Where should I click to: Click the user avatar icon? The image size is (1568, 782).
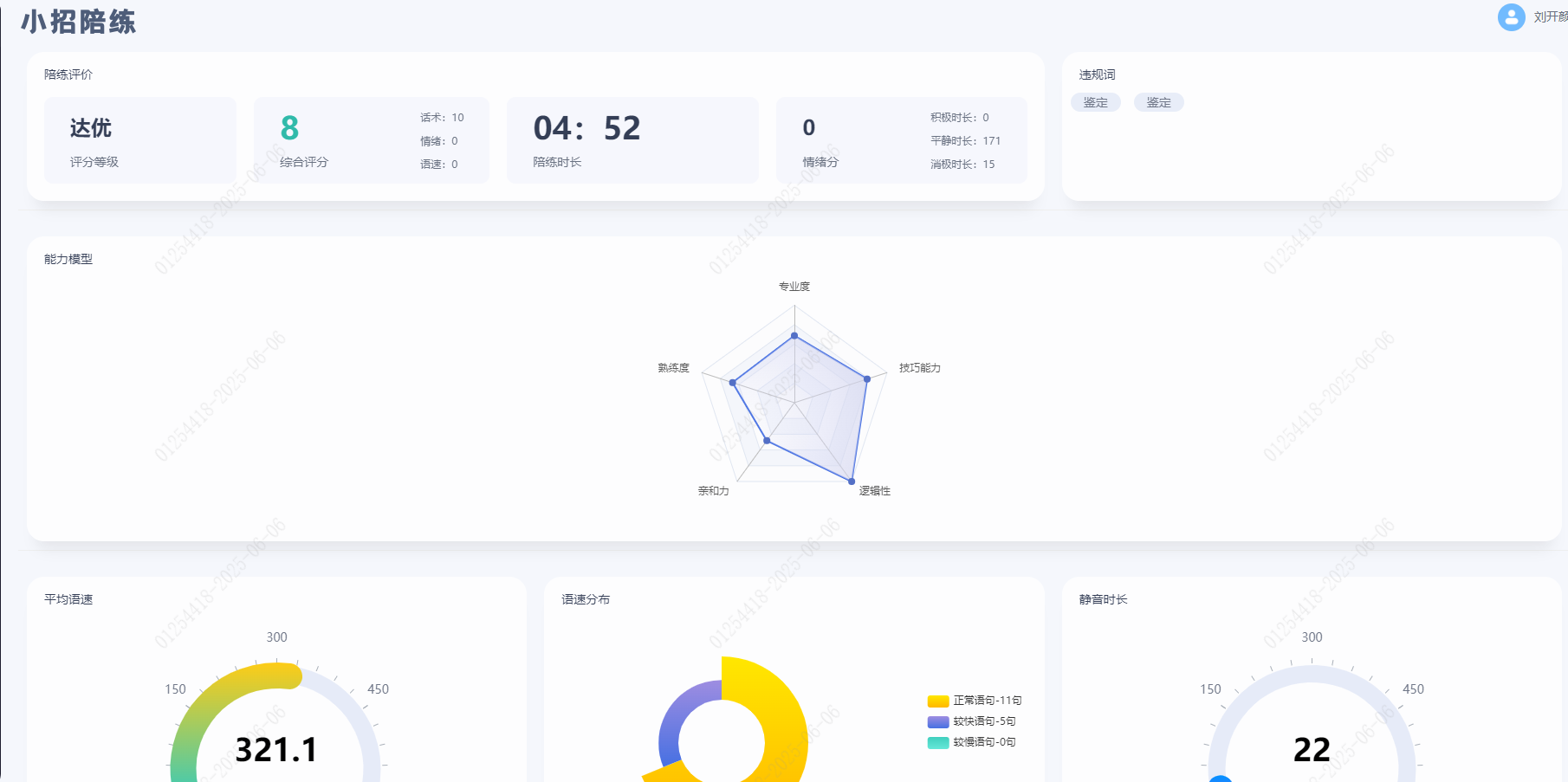1511,17
